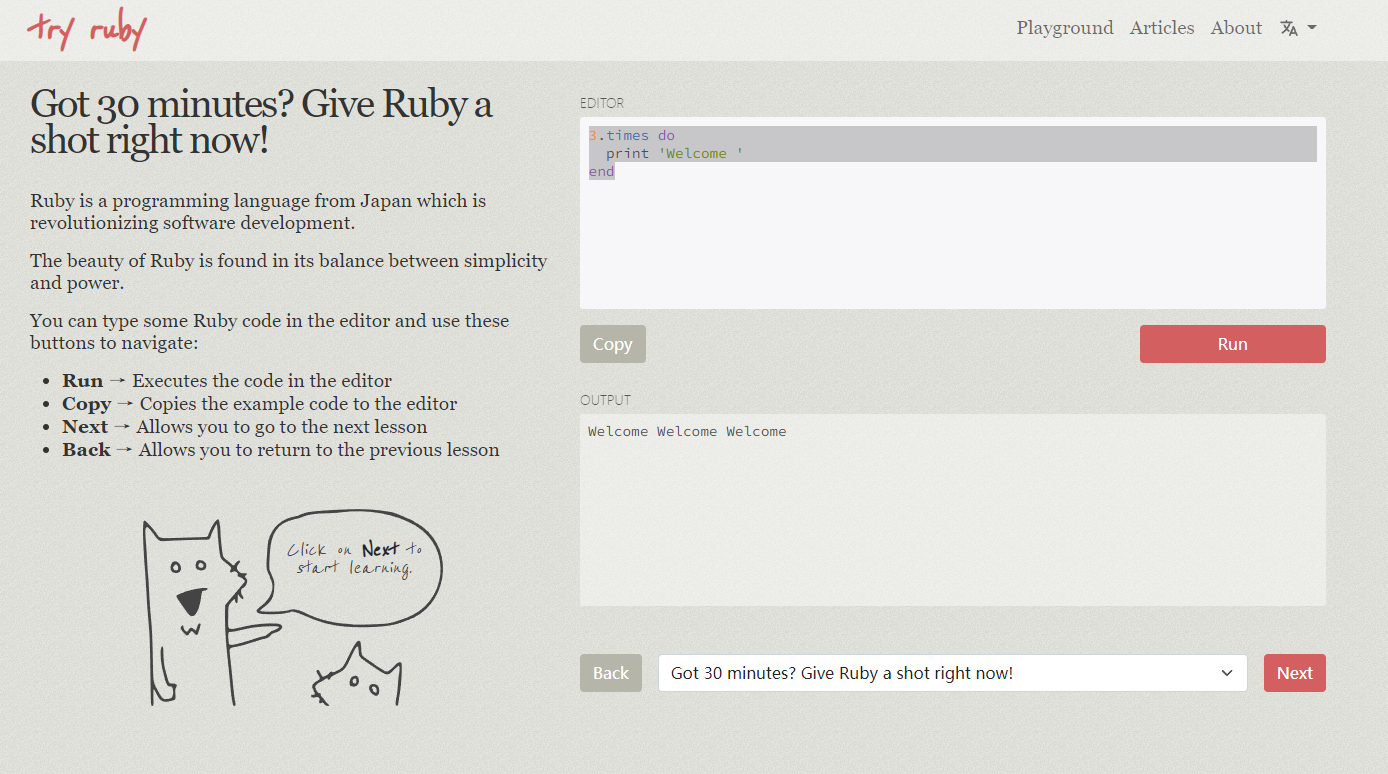Viewport: 1388px width, 774px height.
Task: Click the bullet 'Next → Allows you to go'
Action: click(x=245, y=427)
